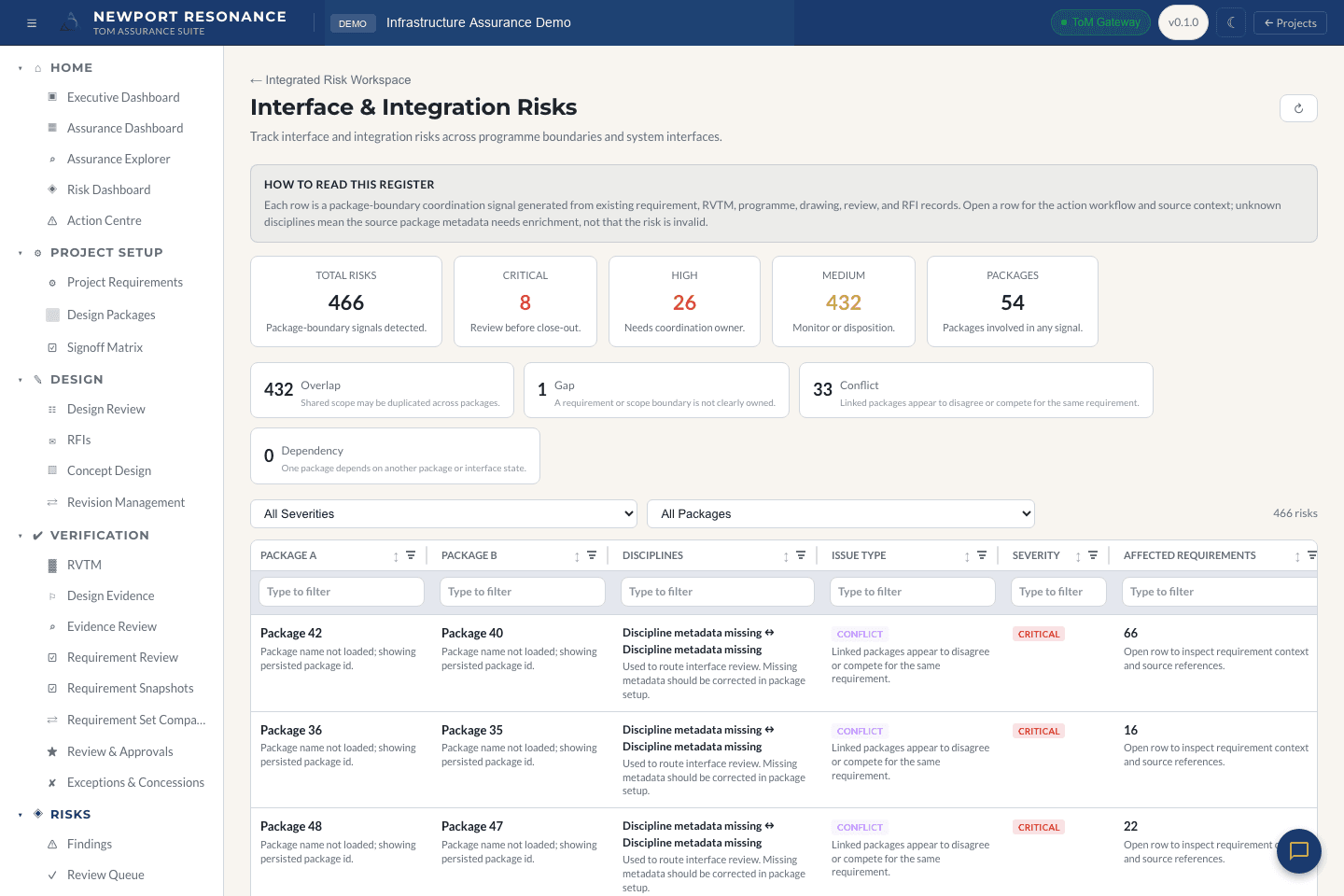
Task: Open Requirement Snapshots
Action: (131, 688)
